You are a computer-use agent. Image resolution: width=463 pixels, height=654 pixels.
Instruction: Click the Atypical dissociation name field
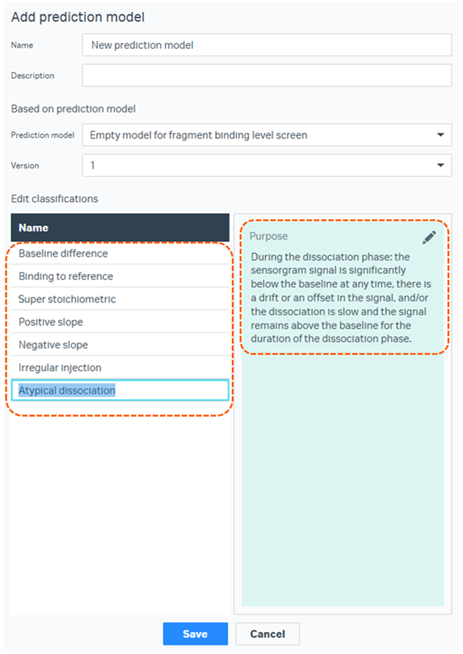point(120,390)
